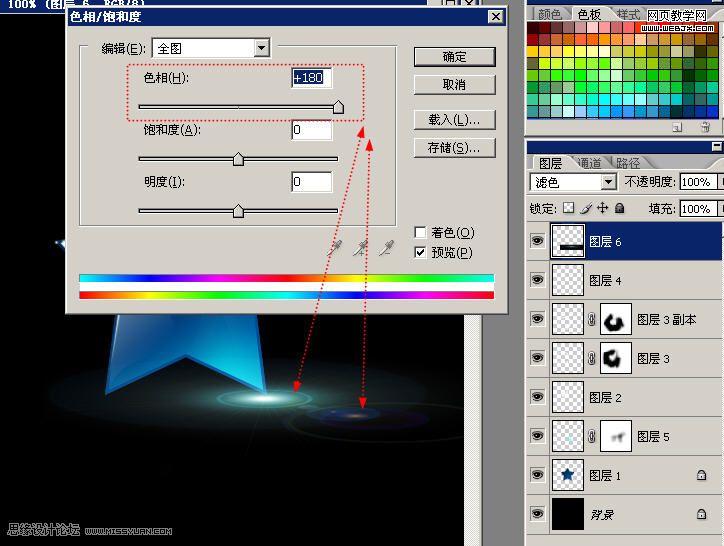Image resolution: width=724 pixels, height=546 pixels.
Task: Select the 背景 layer thumbnail
Action: pos(567,514)
